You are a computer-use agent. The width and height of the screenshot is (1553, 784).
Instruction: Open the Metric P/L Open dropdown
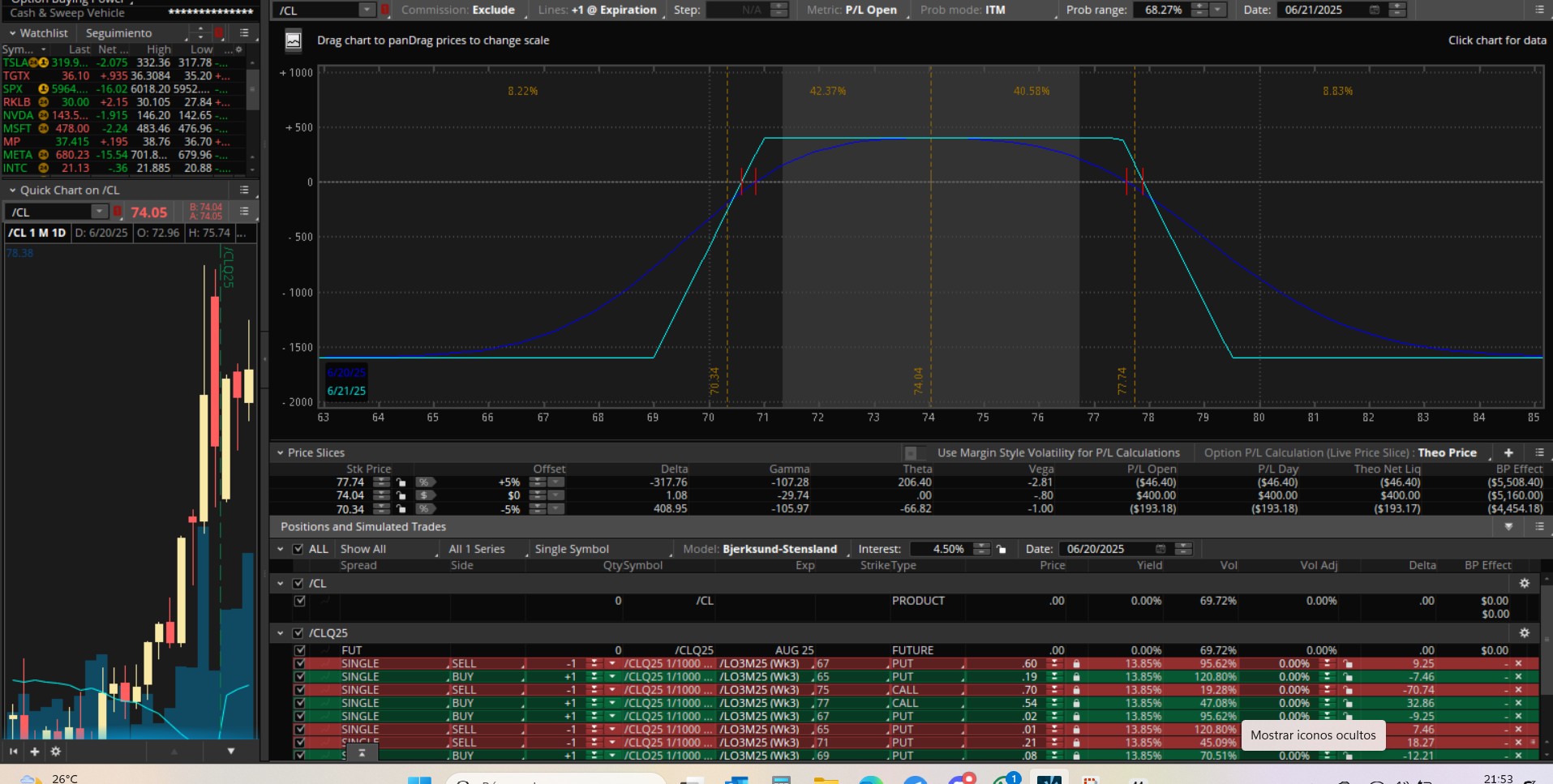[852, 10]
